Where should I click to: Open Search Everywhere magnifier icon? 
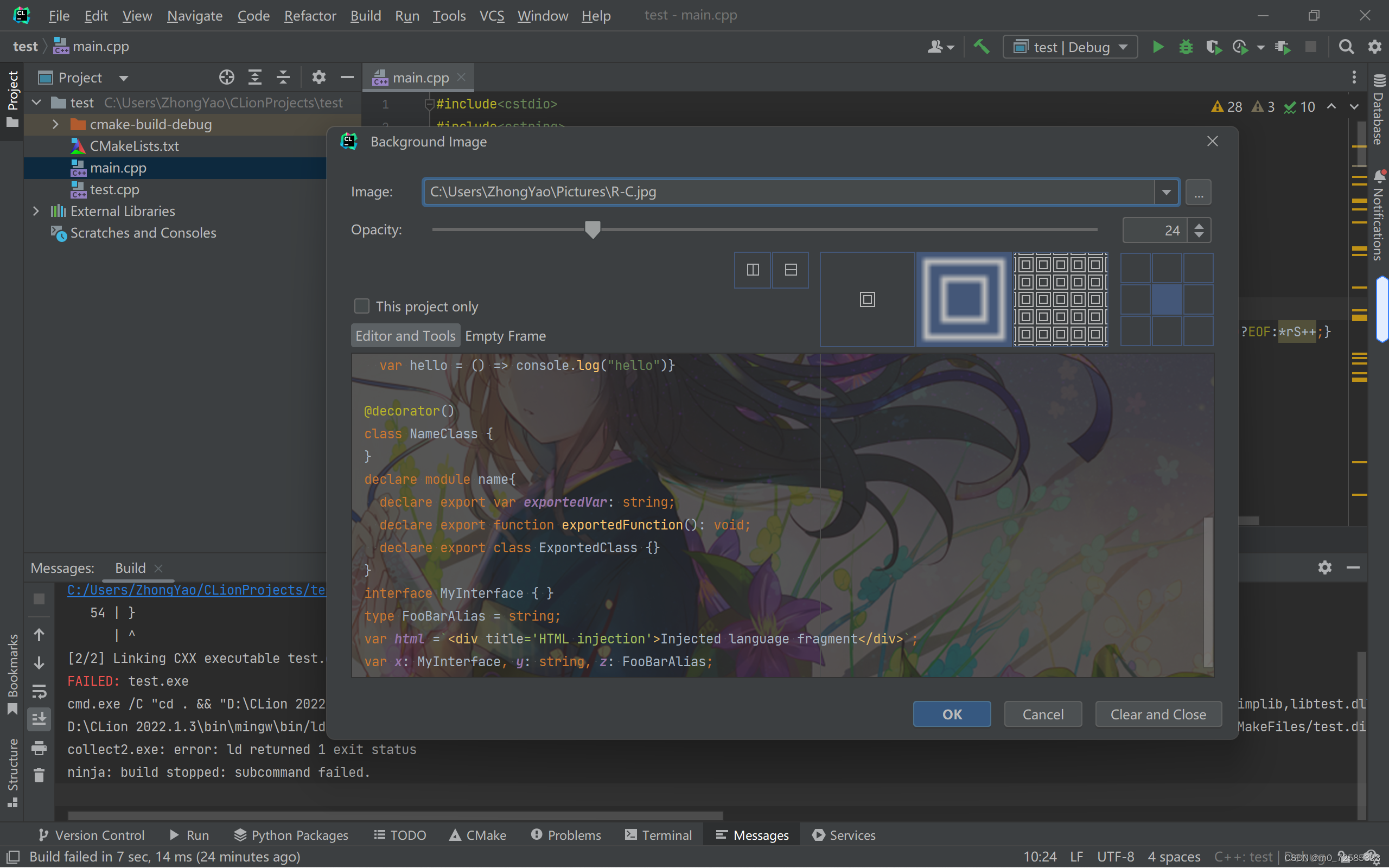pyautogui.click(x=1346, y=47)
